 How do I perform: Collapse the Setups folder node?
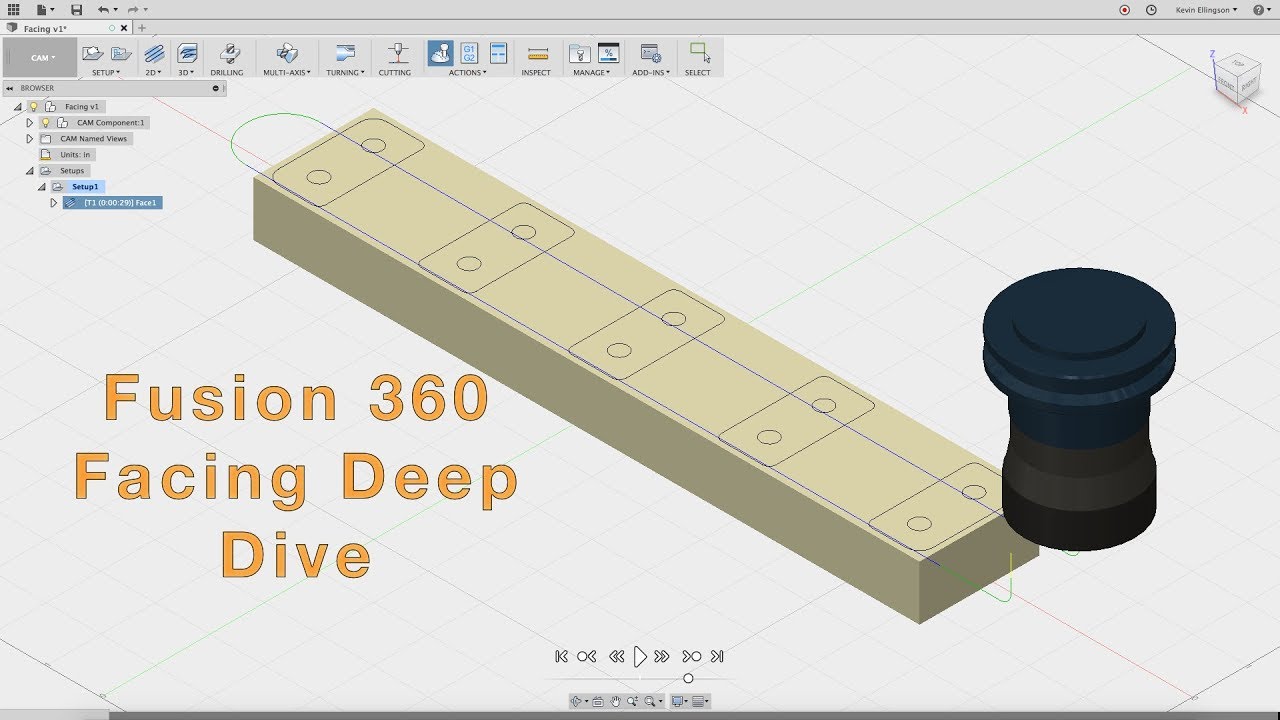(29, 171)
